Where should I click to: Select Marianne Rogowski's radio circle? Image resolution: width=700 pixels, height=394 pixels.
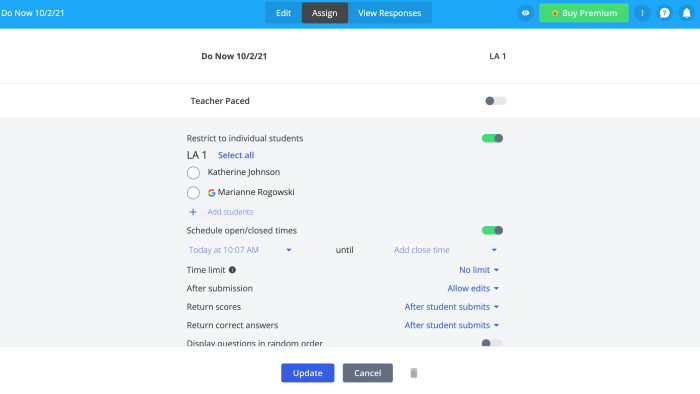193,192
